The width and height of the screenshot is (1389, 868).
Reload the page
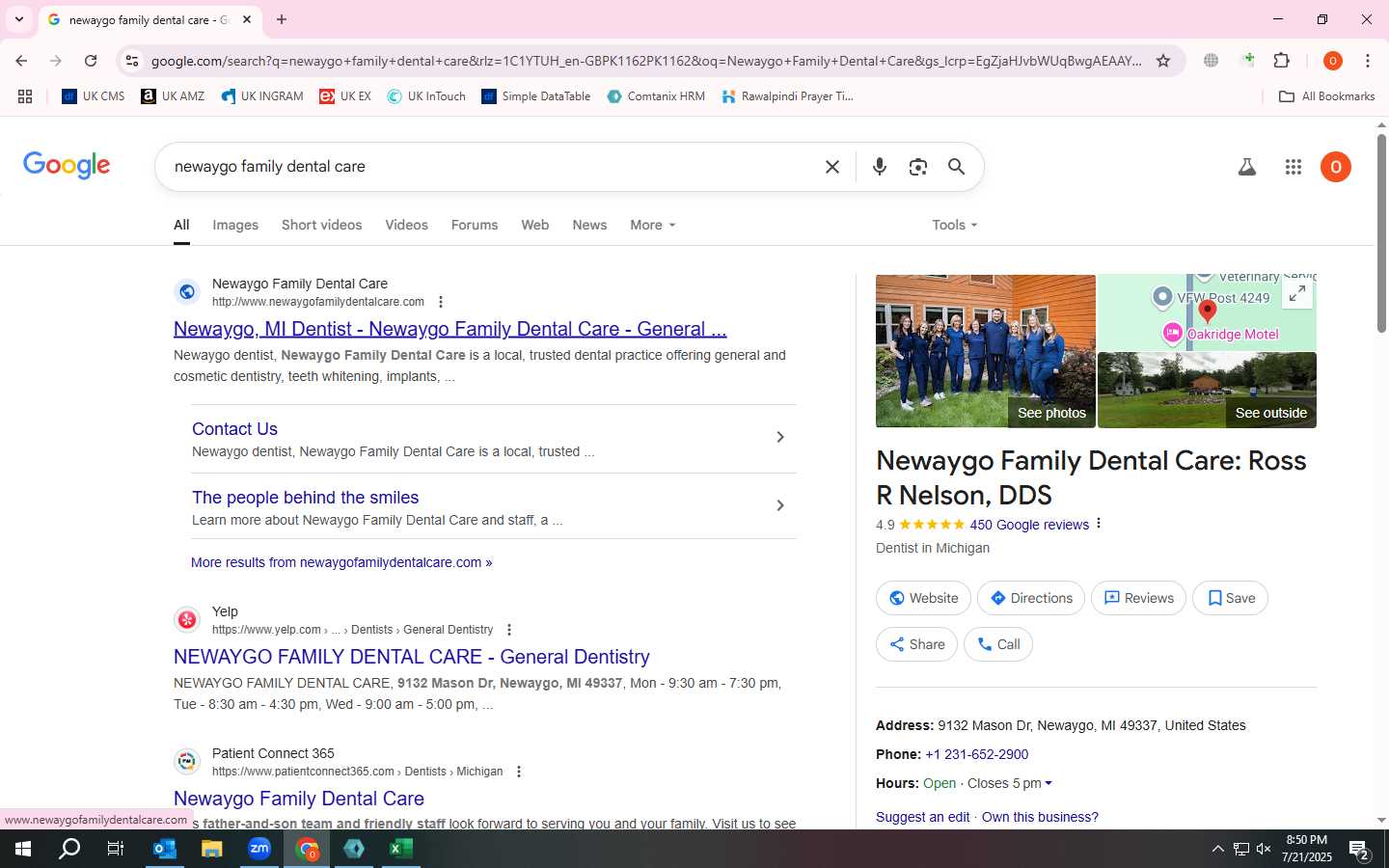click(x=91, y=61)
